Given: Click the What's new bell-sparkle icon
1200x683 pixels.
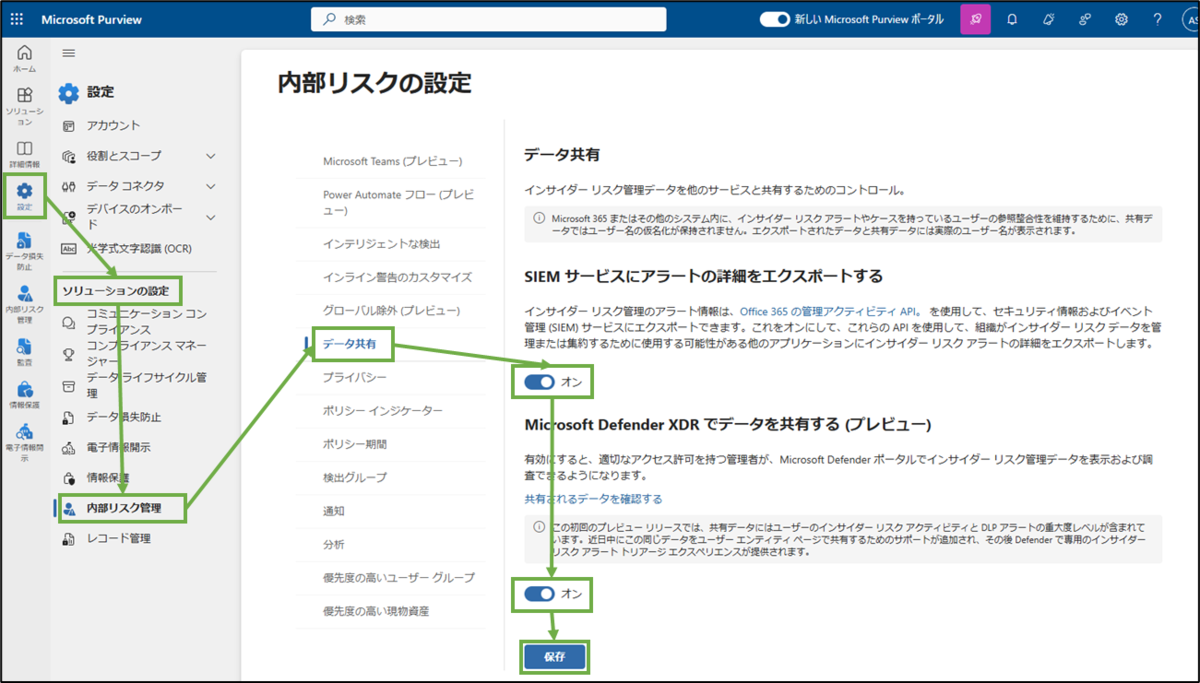Looking at the screenshot, I should tap(1048, 19).
